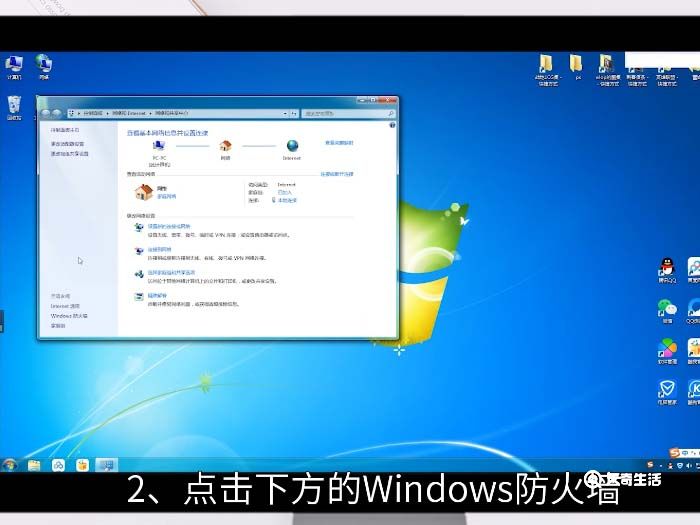
Task: Open 腾讯QQ desktop icon
Action: tap(667, 271)
